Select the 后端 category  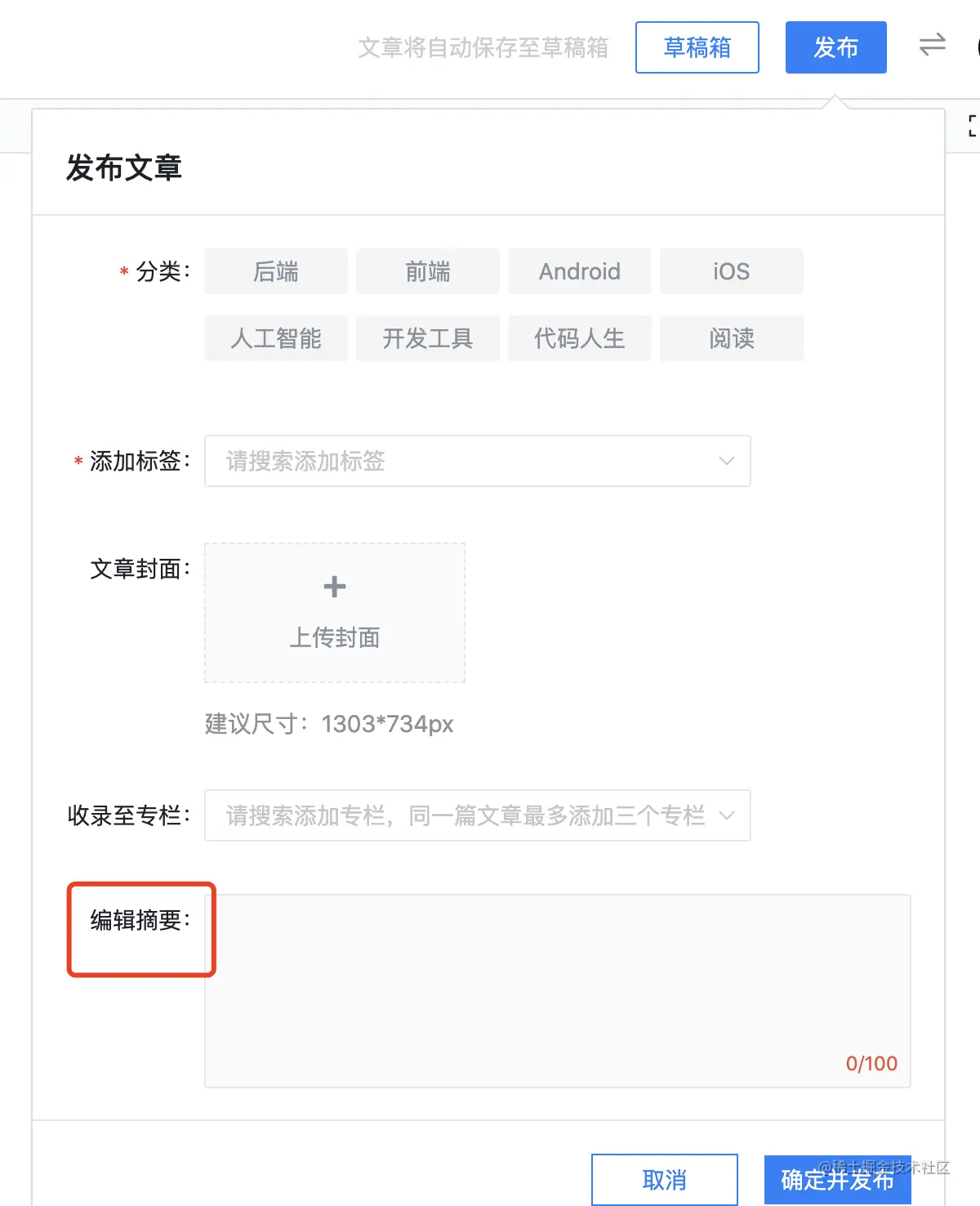click(276, 271)
